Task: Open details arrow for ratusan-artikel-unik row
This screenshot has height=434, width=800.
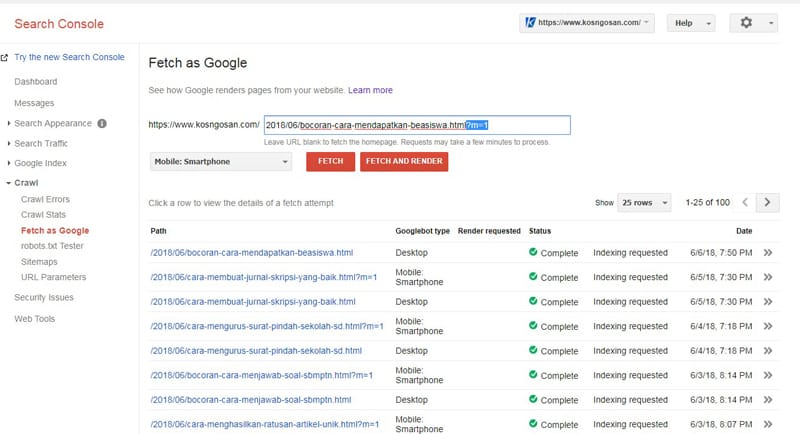Action: [768, 424]
